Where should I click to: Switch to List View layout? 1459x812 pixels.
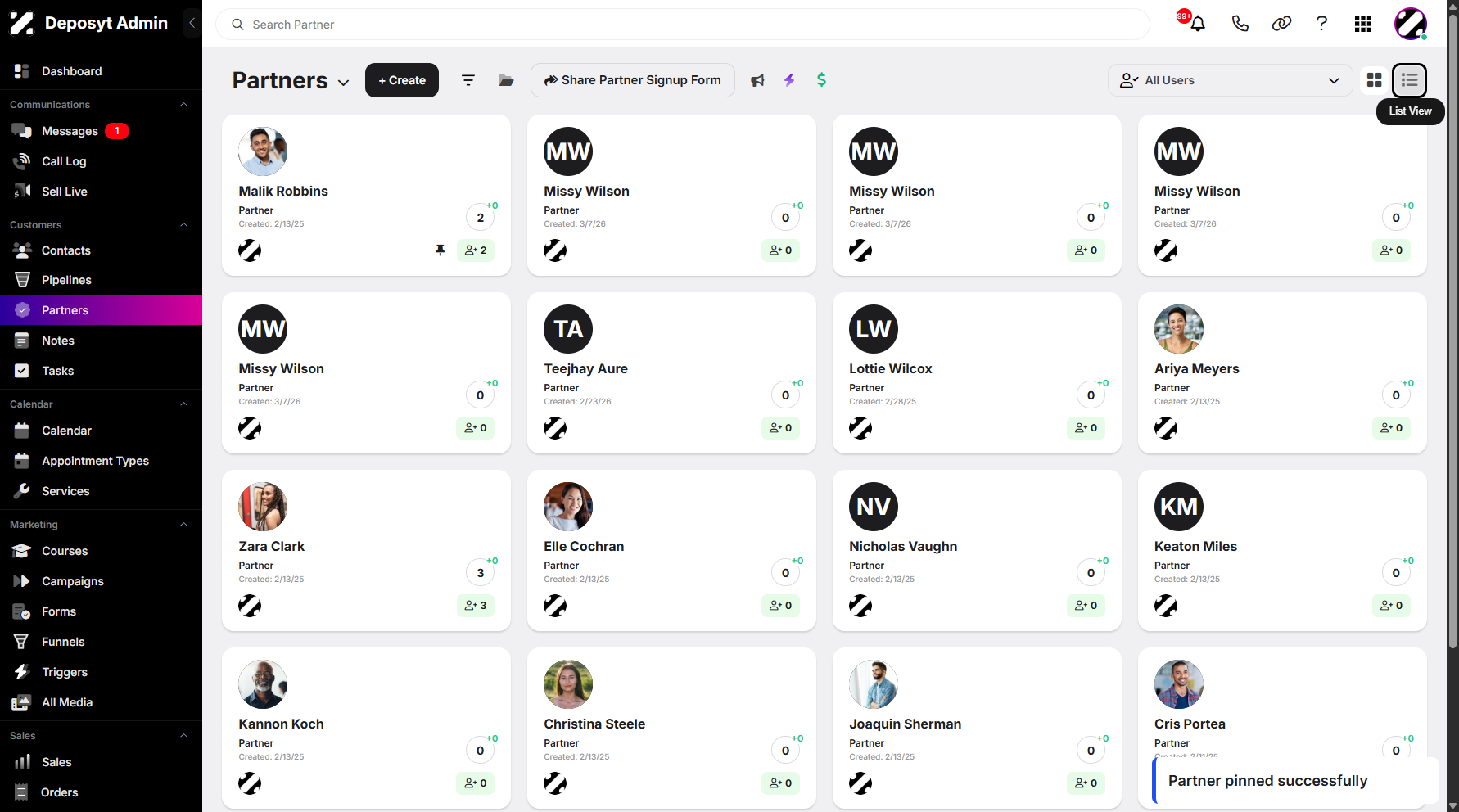pyautogui.click(x=1410, y=80)
